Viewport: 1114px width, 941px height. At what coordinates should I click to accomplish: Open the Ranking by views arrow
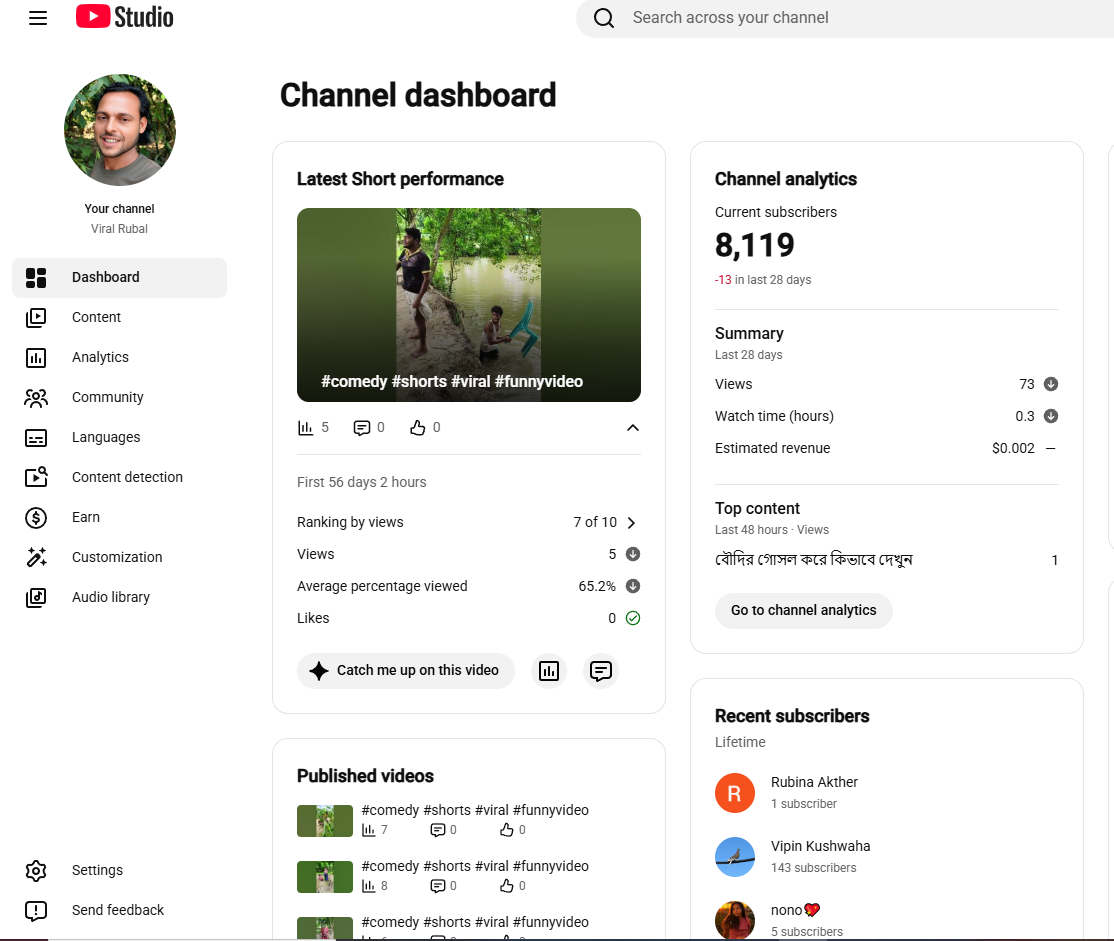point(631,523)
